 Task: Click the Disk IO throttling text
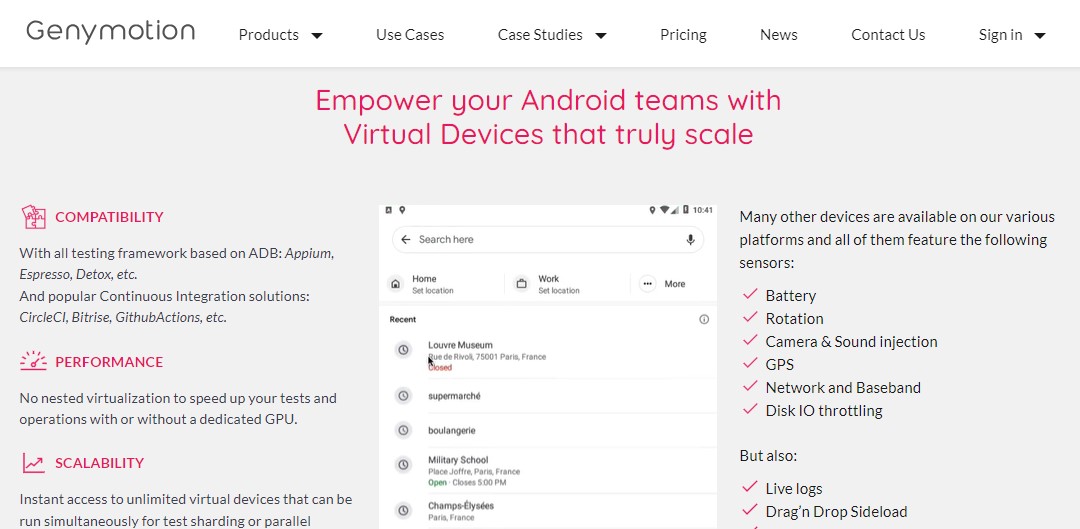point(824,411)
